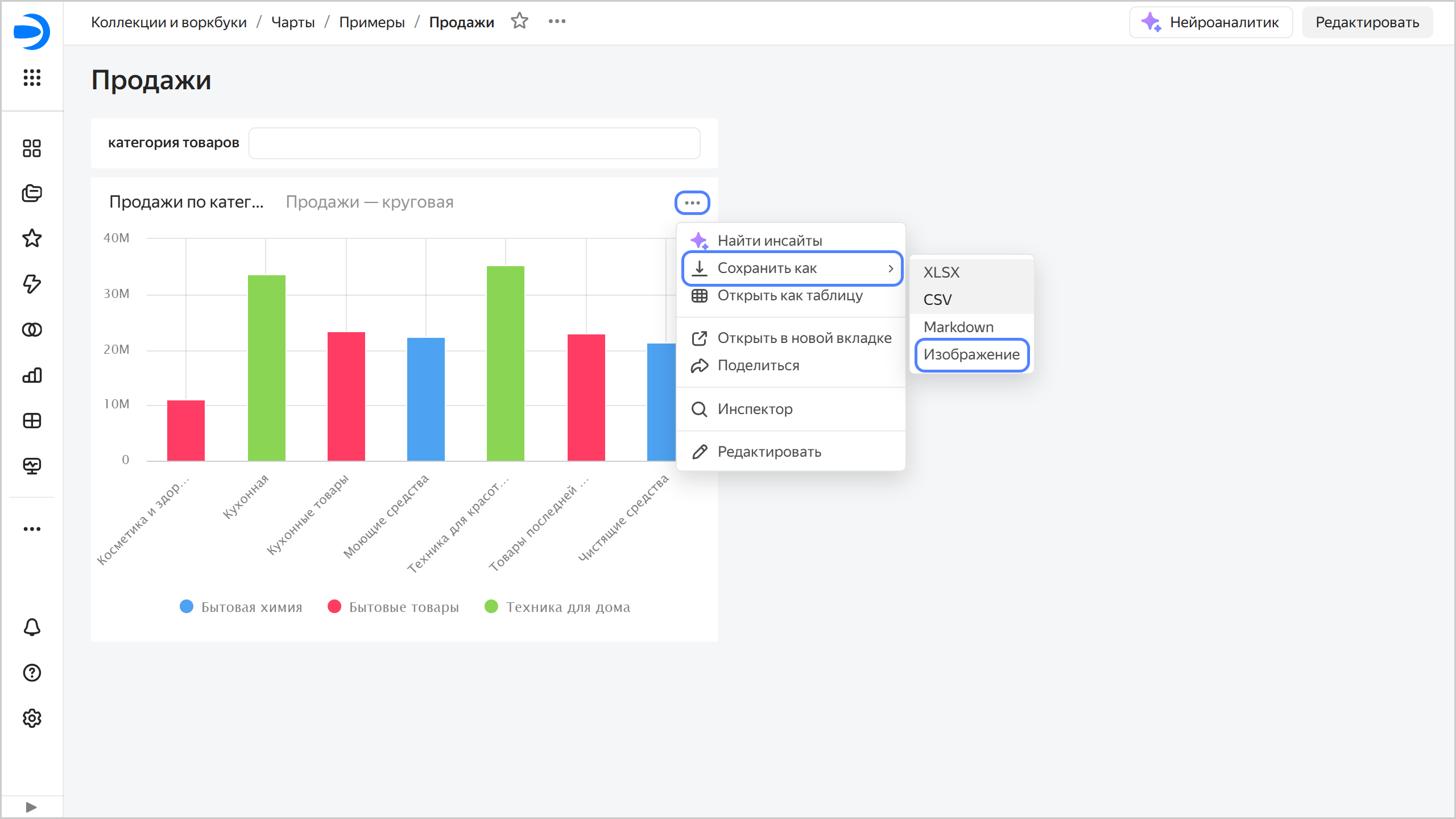The image size is (1456, 819).
Task: Click the top-right Редактировать button
Action: 1367,22
